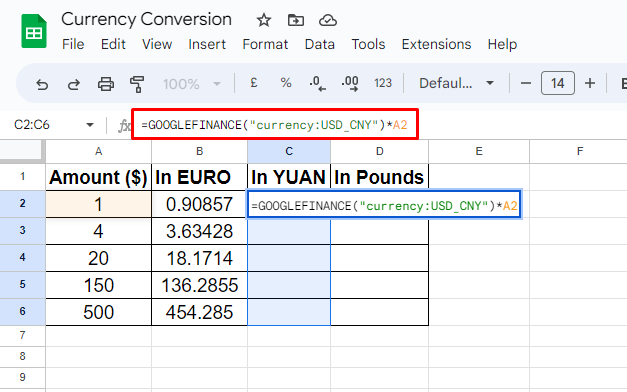Select the Paint format tool

(x=137, y=84)
